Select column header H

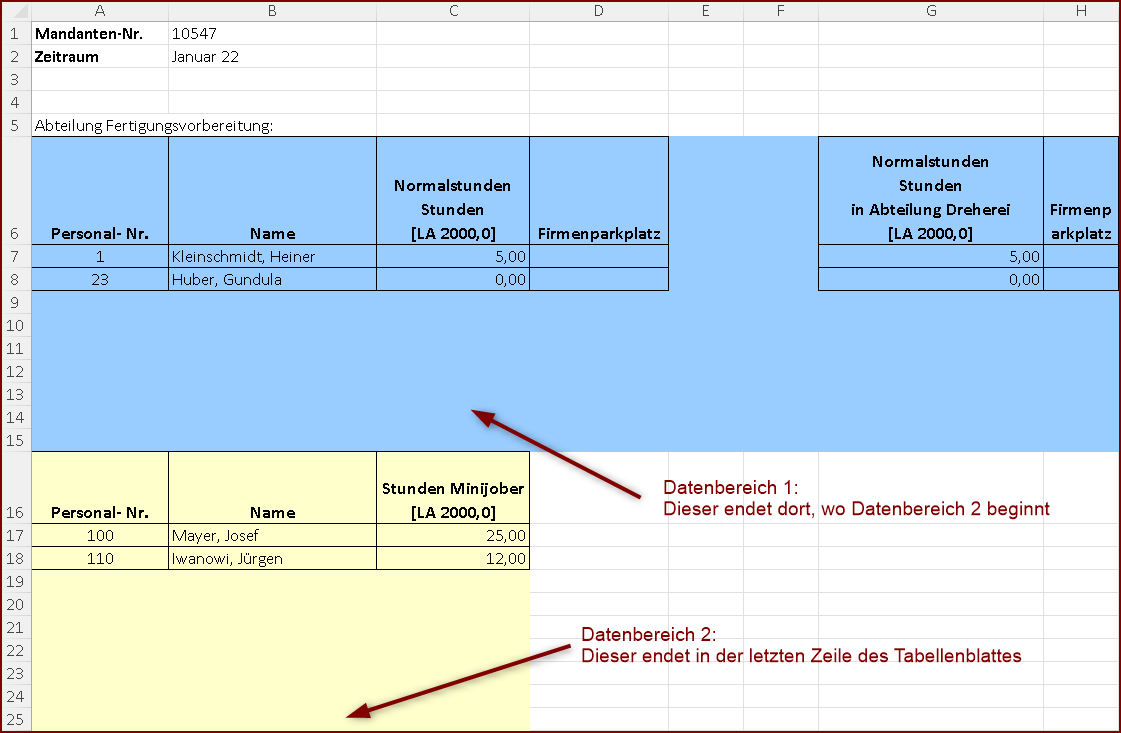pyautogui.click(x=1082, y=11)
